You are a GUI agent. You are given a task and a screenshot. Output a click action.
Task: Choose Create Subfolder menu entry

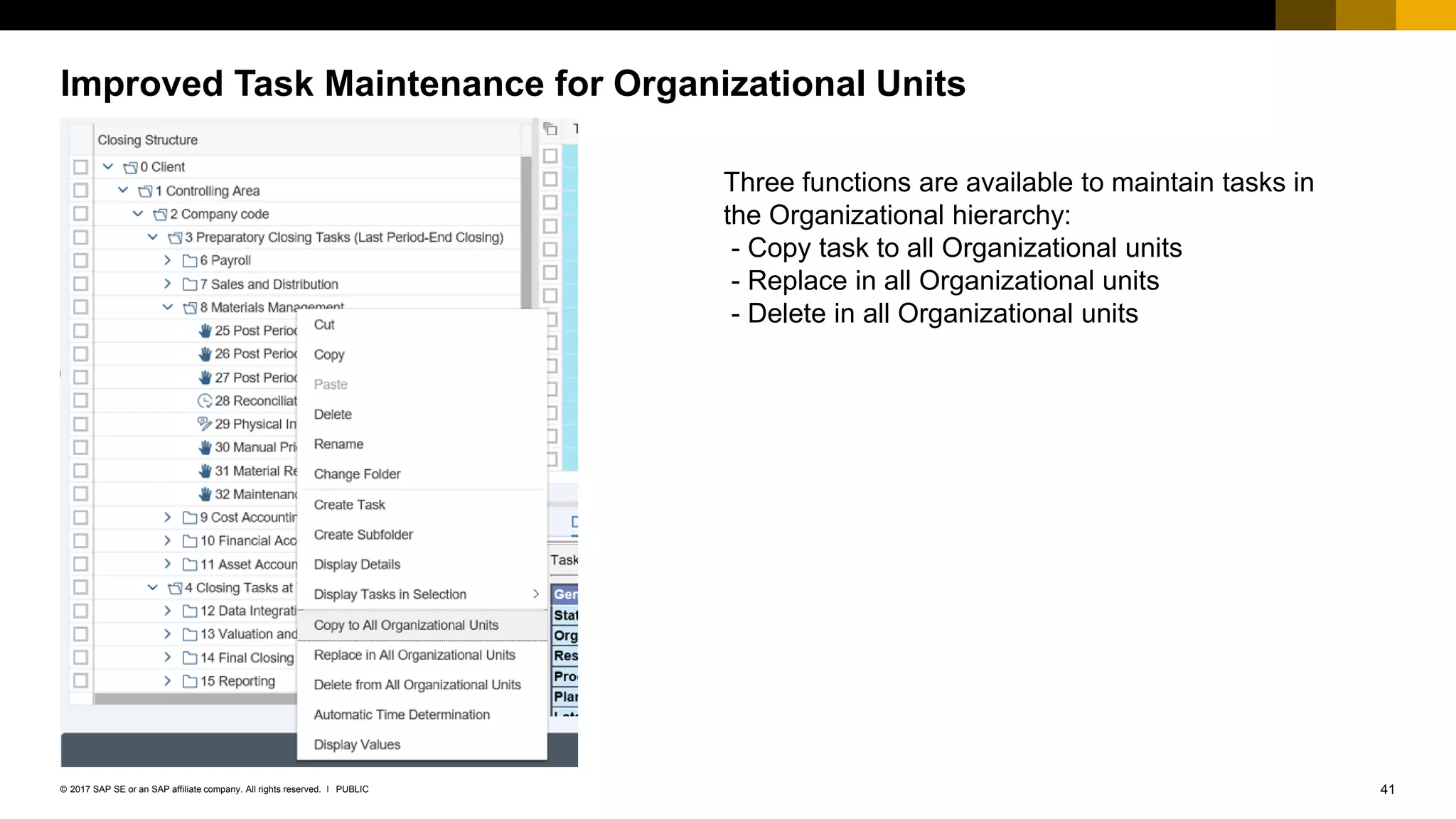pos(363,535)
